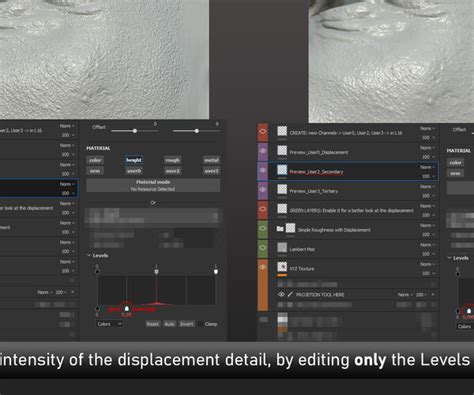Click the top middle handle of the left Levels histogram

tap(156, 272)
